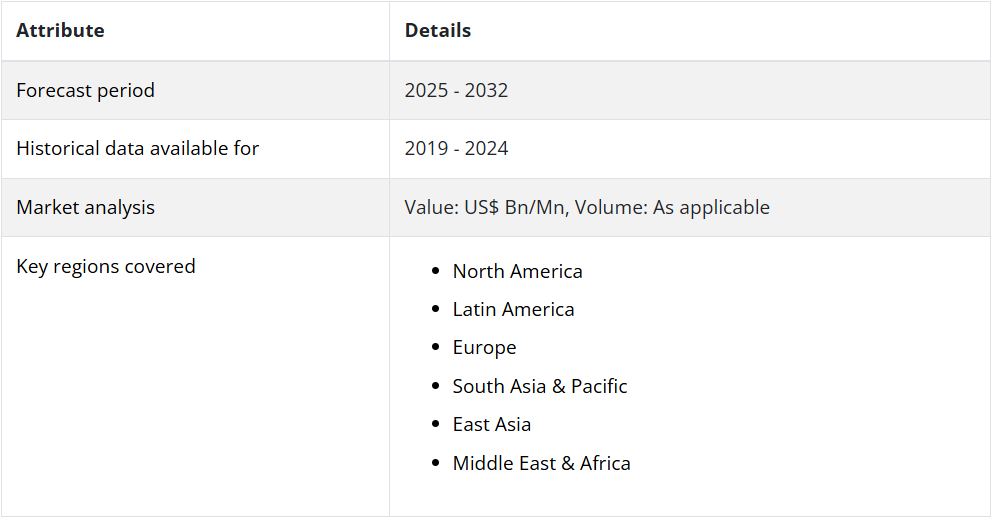Screen dimensions: 992x517
Task: Click the South Asia & Pacific entry
Action: pyautogui.click(x=540, y=386)
